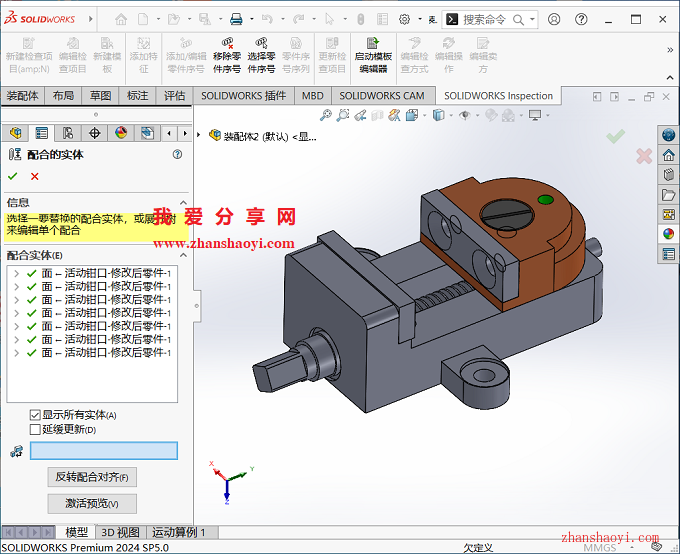This screenshot has width=680, height=554.
Task: Open the SOLIDWORKS 插件 tab
Action: tap(244, 95)
